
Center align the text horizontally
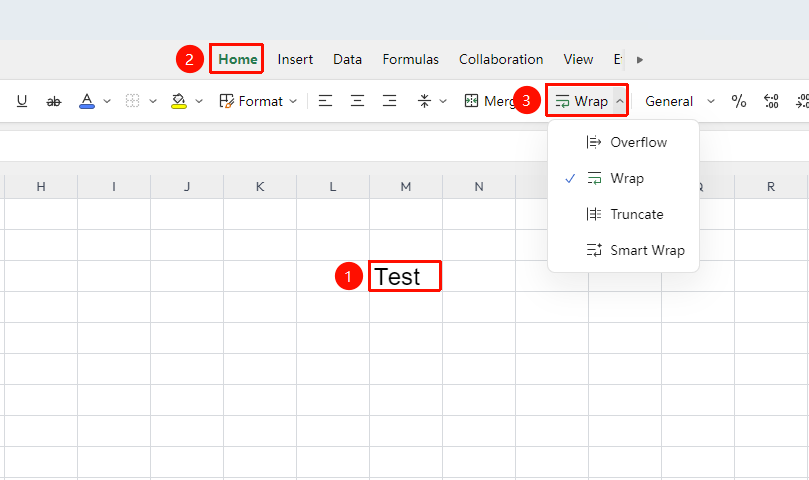pos(357,101)
